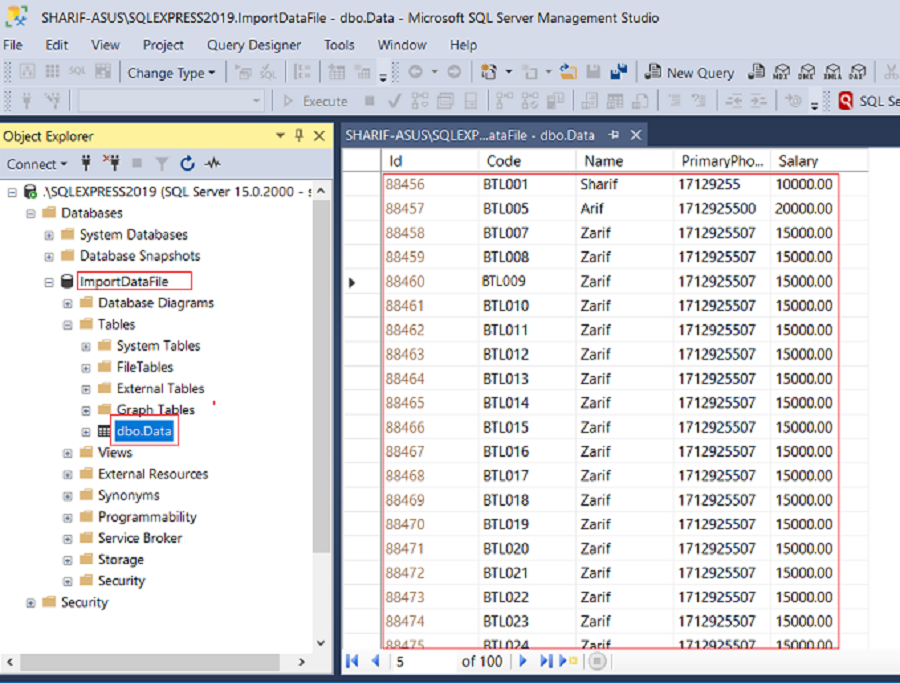Viewport: 900px width, 683px height.
Task: Click the Open File folder icon
Action: coord(568,72)
